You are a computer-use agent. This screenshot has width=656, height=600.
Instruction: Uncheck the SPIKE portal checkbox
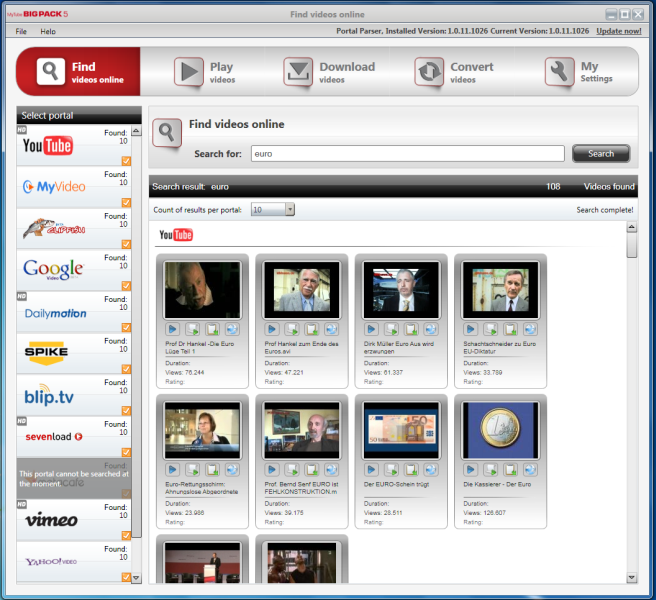coord(126,369)
